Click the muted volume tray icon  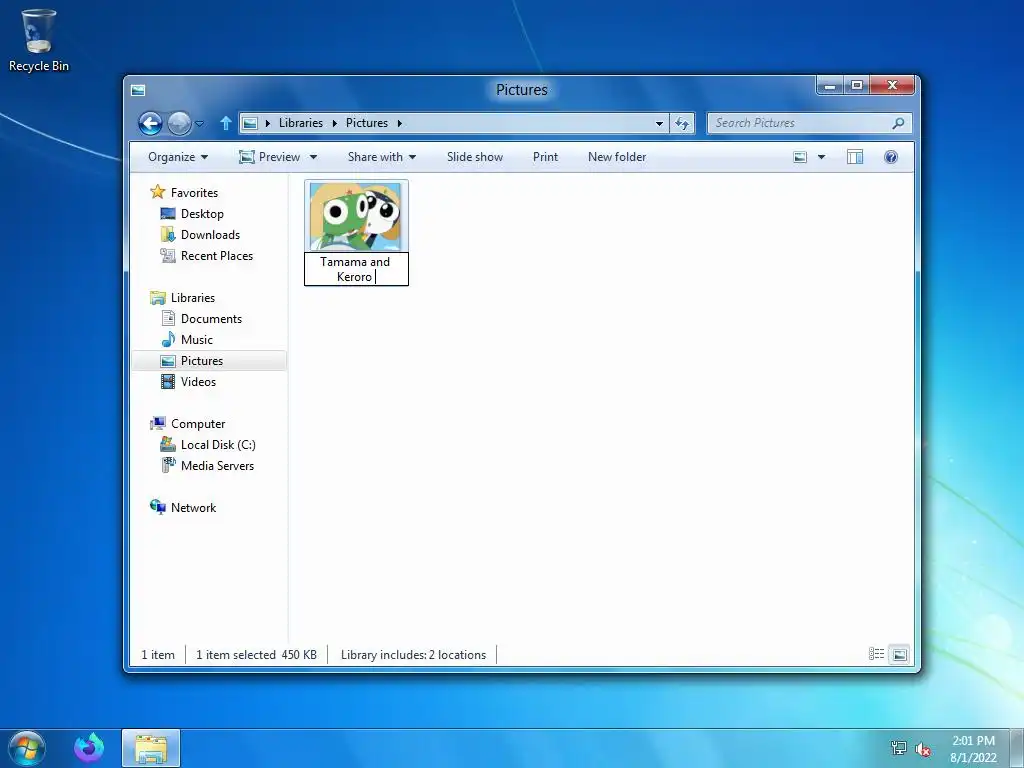coord(923,749)
